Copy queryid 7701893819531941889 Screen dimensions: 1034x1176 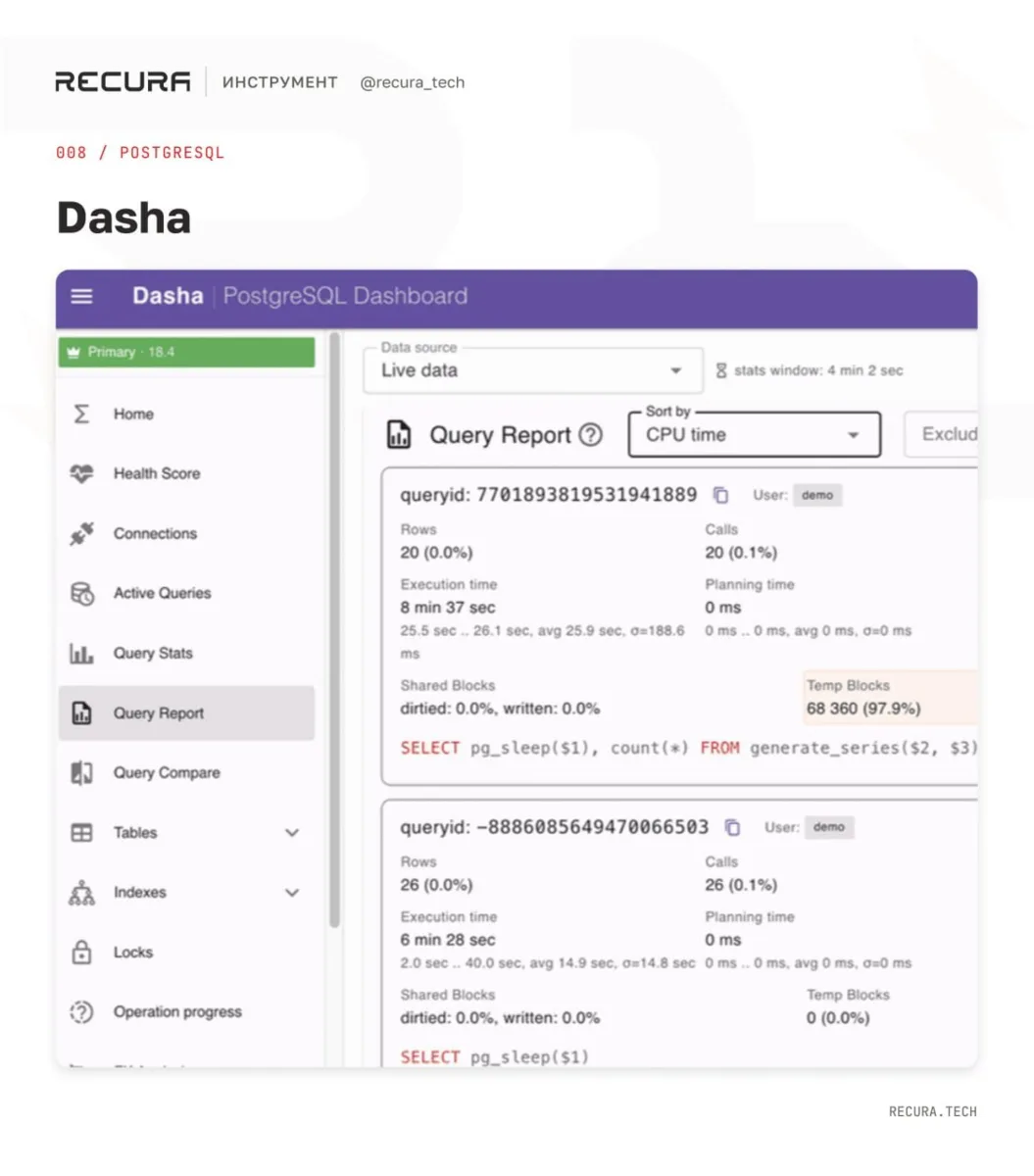coord(721,495)
